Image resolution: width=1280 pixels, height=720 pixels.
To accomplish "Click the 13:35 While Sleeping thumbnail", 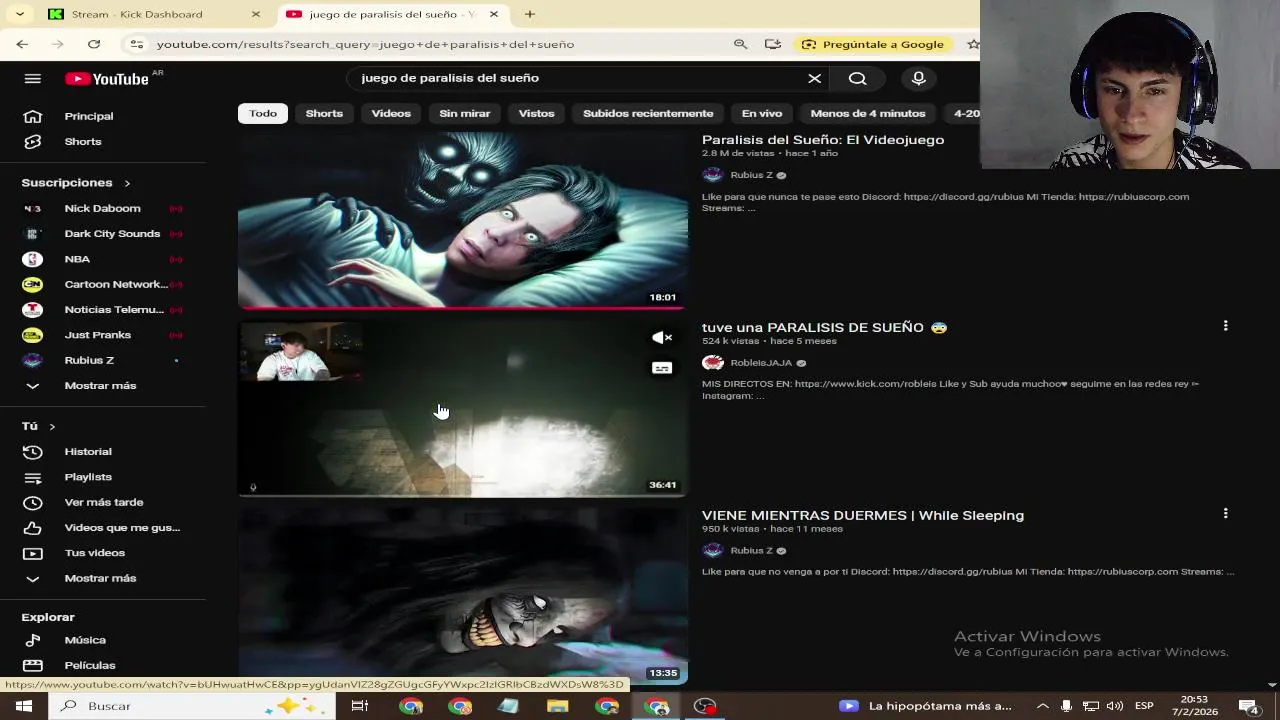I will [463, 595].
